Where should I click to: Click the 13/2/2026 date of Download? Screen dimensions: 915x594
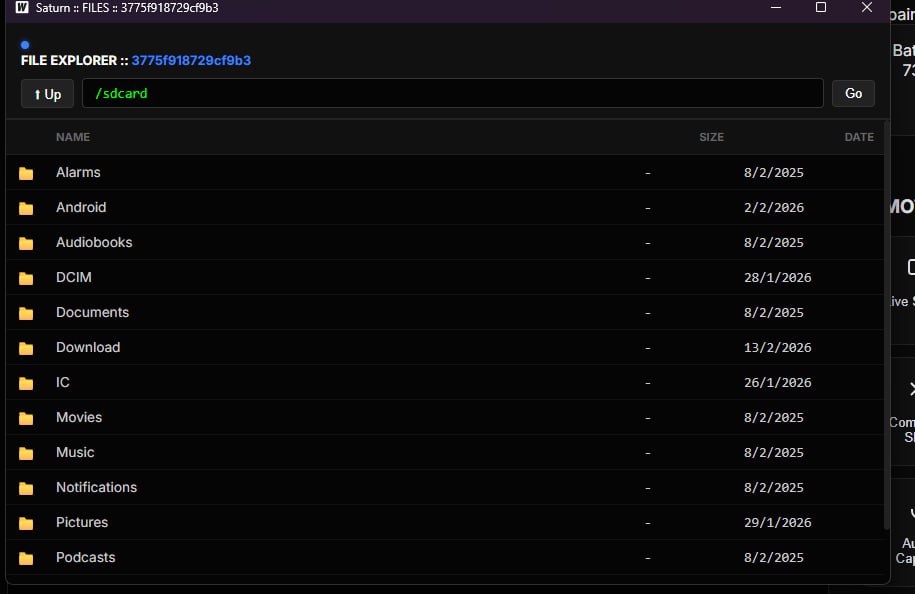777,348
